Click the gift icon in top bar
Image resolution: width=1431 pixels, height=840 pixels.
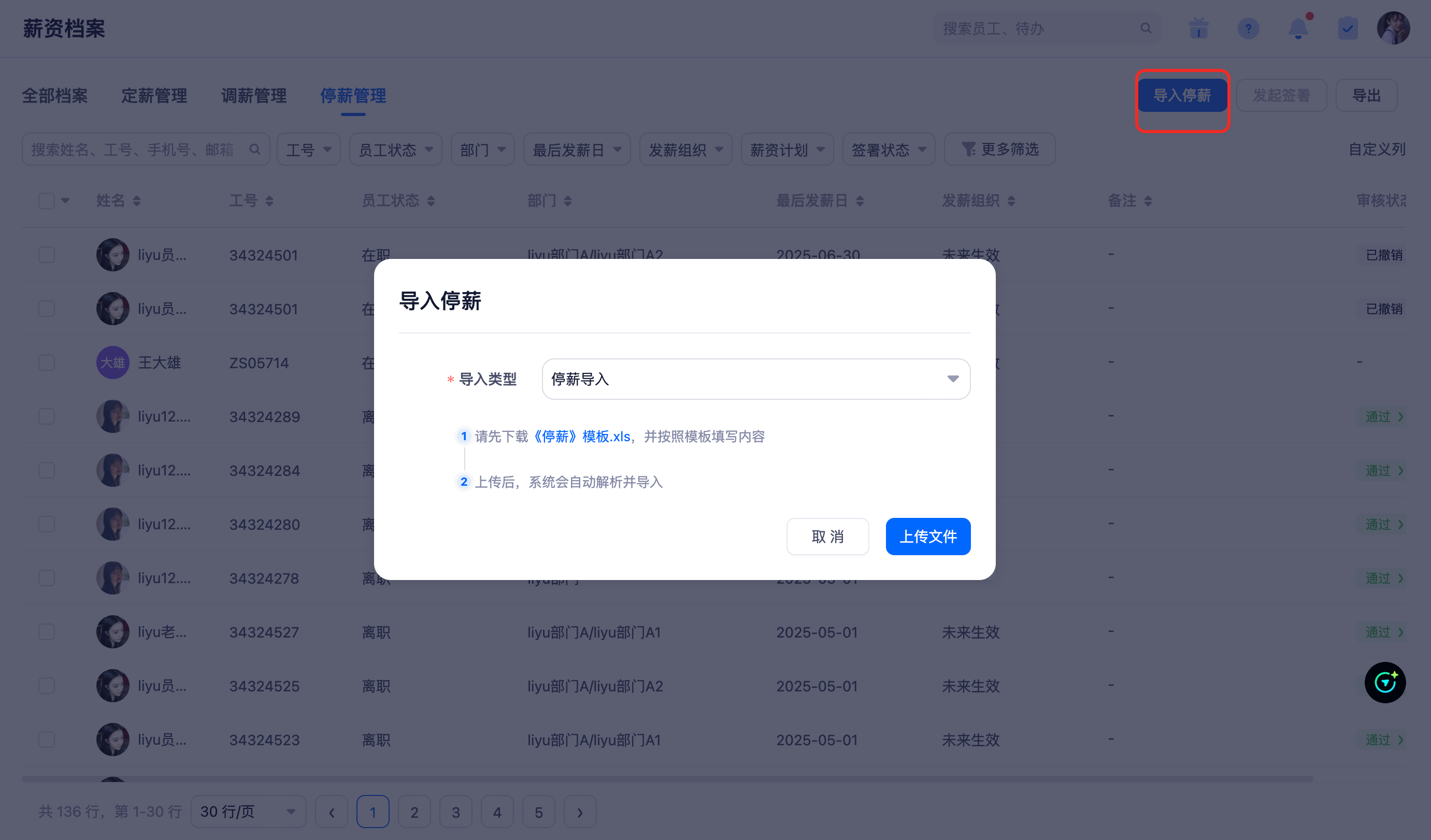coord(1198,28)
